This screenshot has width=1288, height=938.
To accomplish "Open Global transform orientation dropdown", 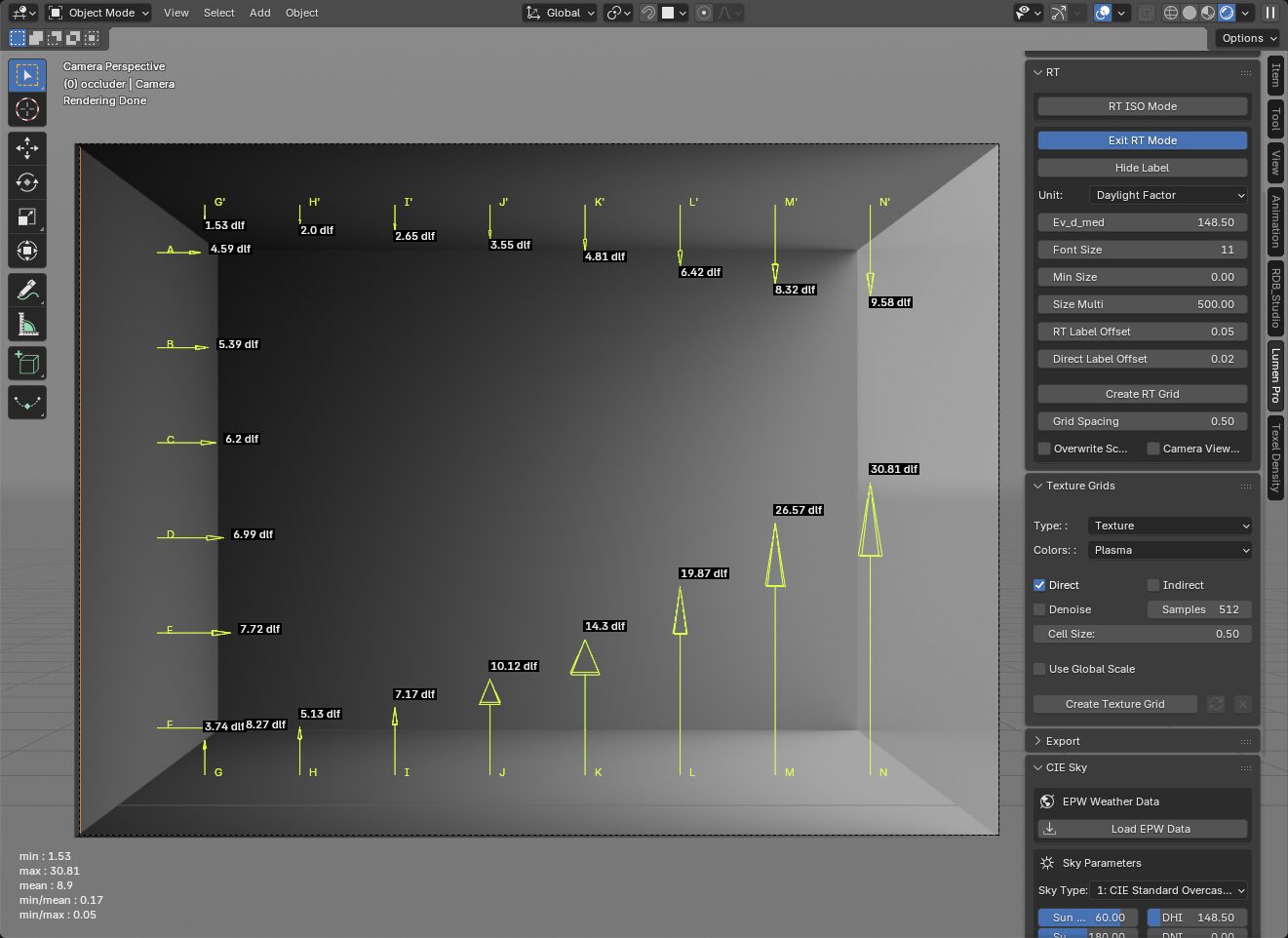I will (x=560, y=13).
